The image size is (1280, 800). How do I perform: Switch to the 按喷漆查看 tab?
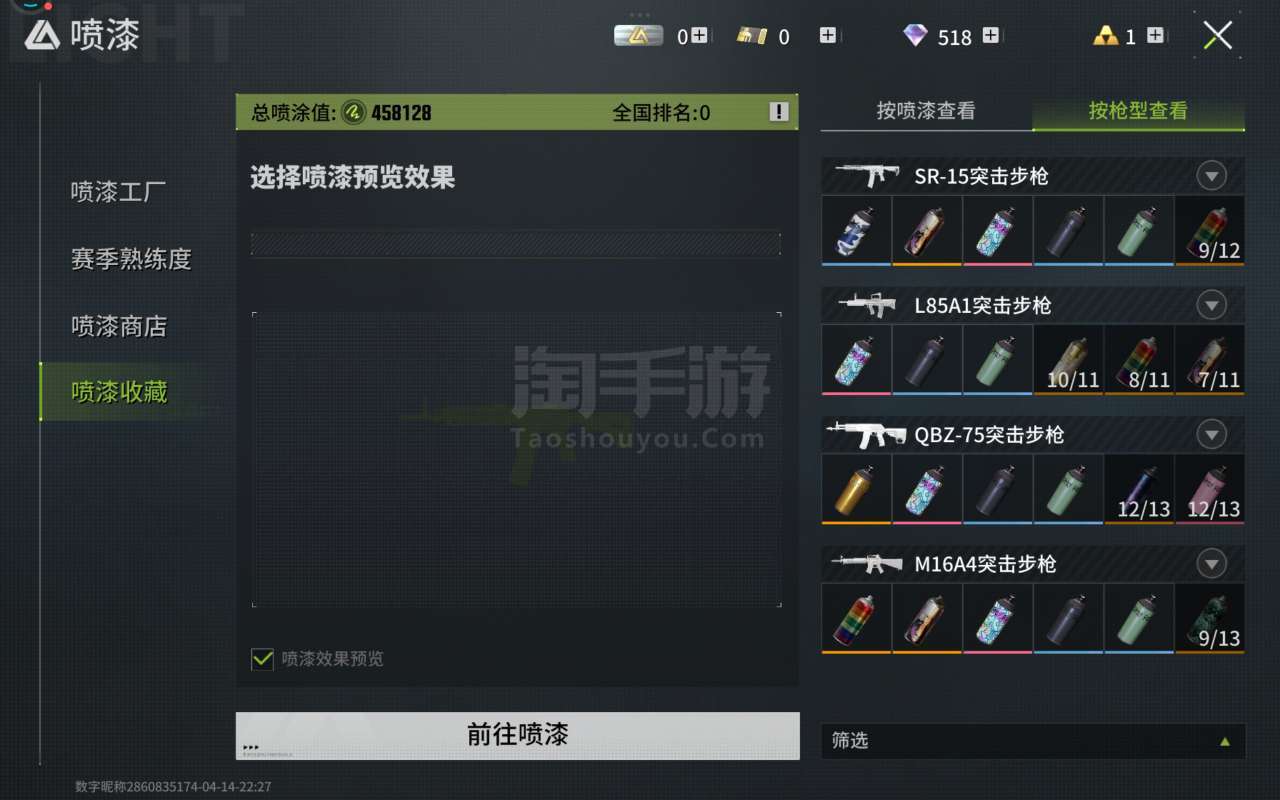tap(926, 111)
